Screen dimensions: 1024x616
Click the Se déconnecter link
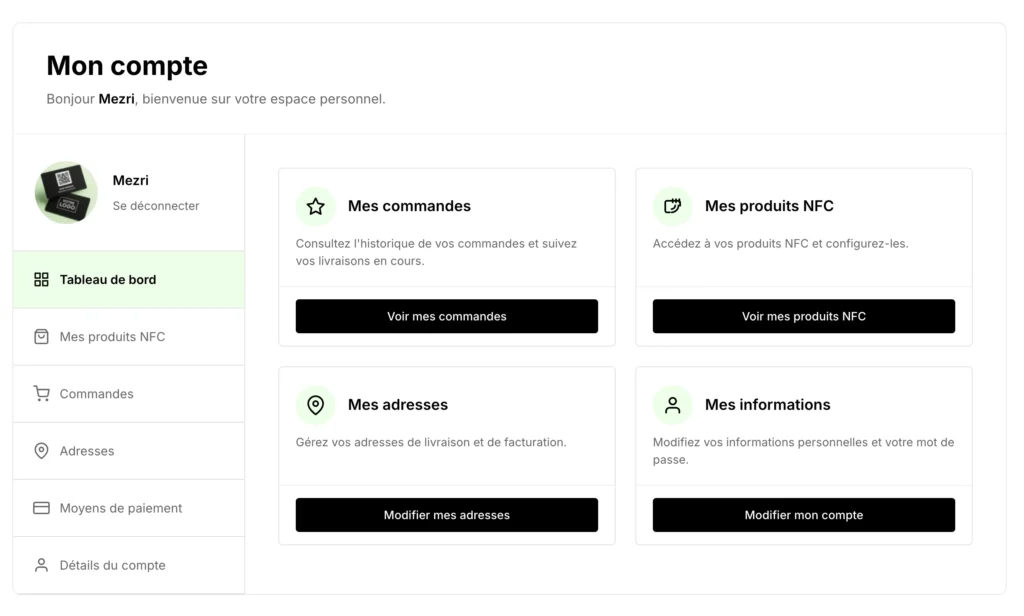(x=156, y=206)
